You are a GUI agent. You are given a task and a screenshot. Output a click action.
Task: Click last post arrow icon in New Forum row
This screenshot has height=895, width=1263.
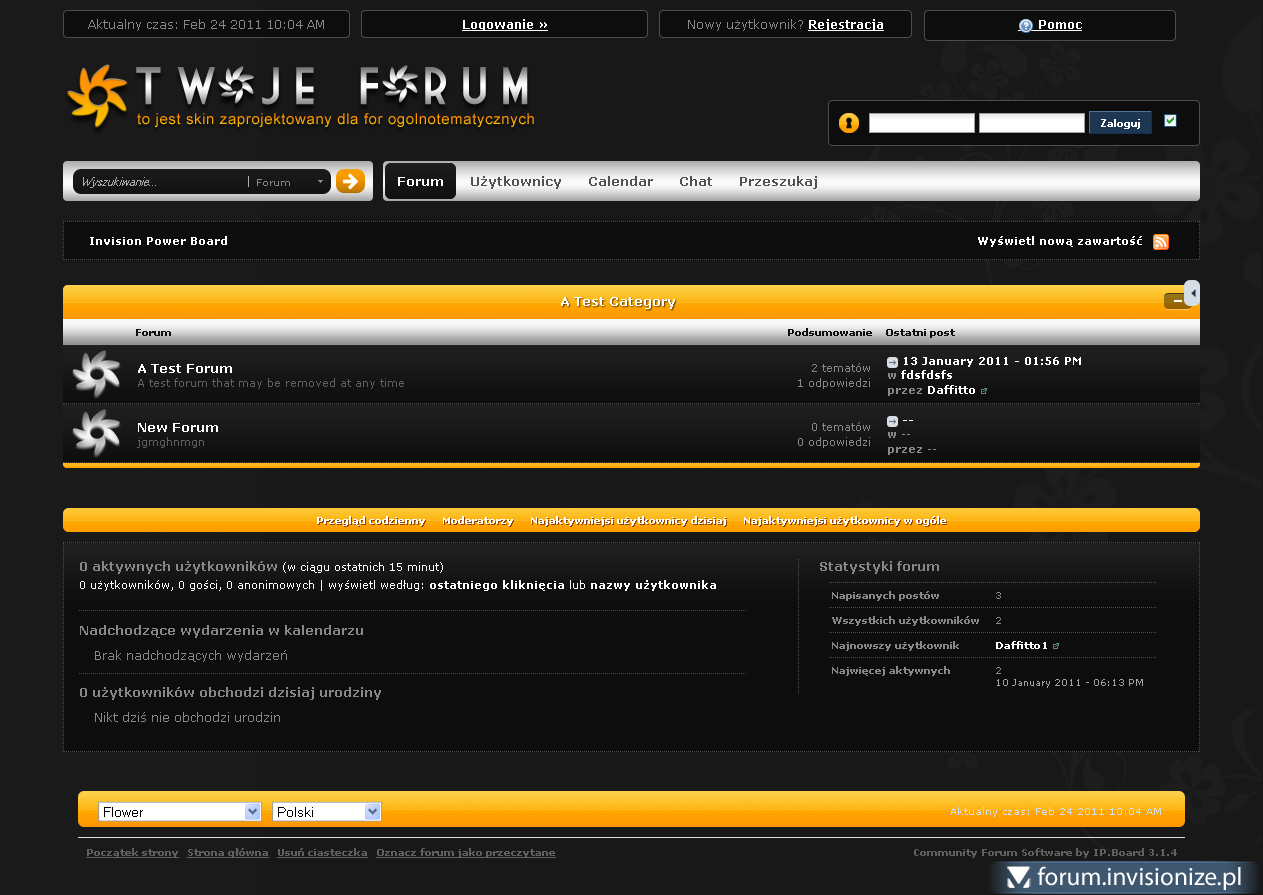(x=892, y=421)
